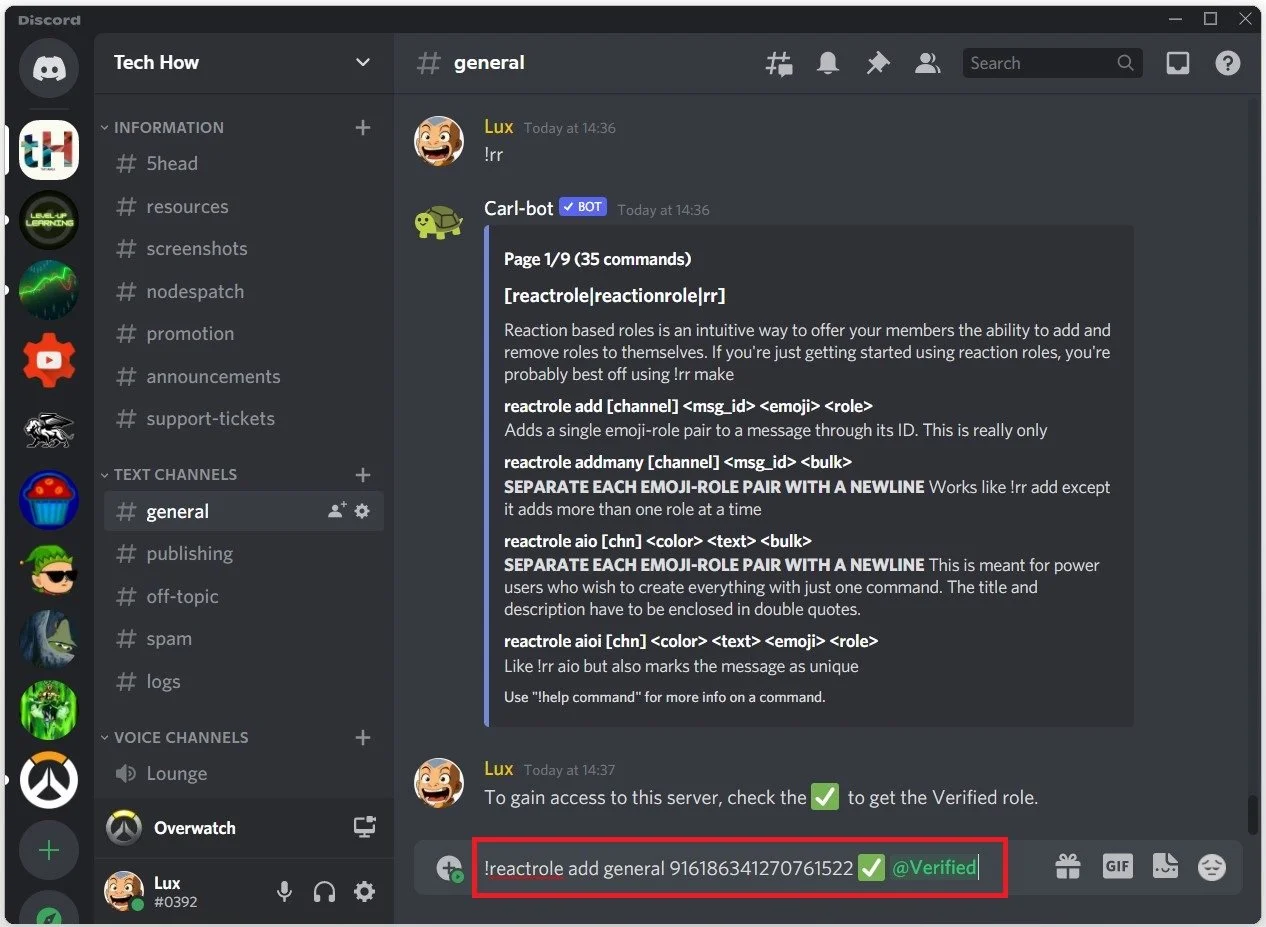This screenshot has height=927, width=1266.
Task: Click the Carl-bot turtle avatar
Action: coord(439,221)
